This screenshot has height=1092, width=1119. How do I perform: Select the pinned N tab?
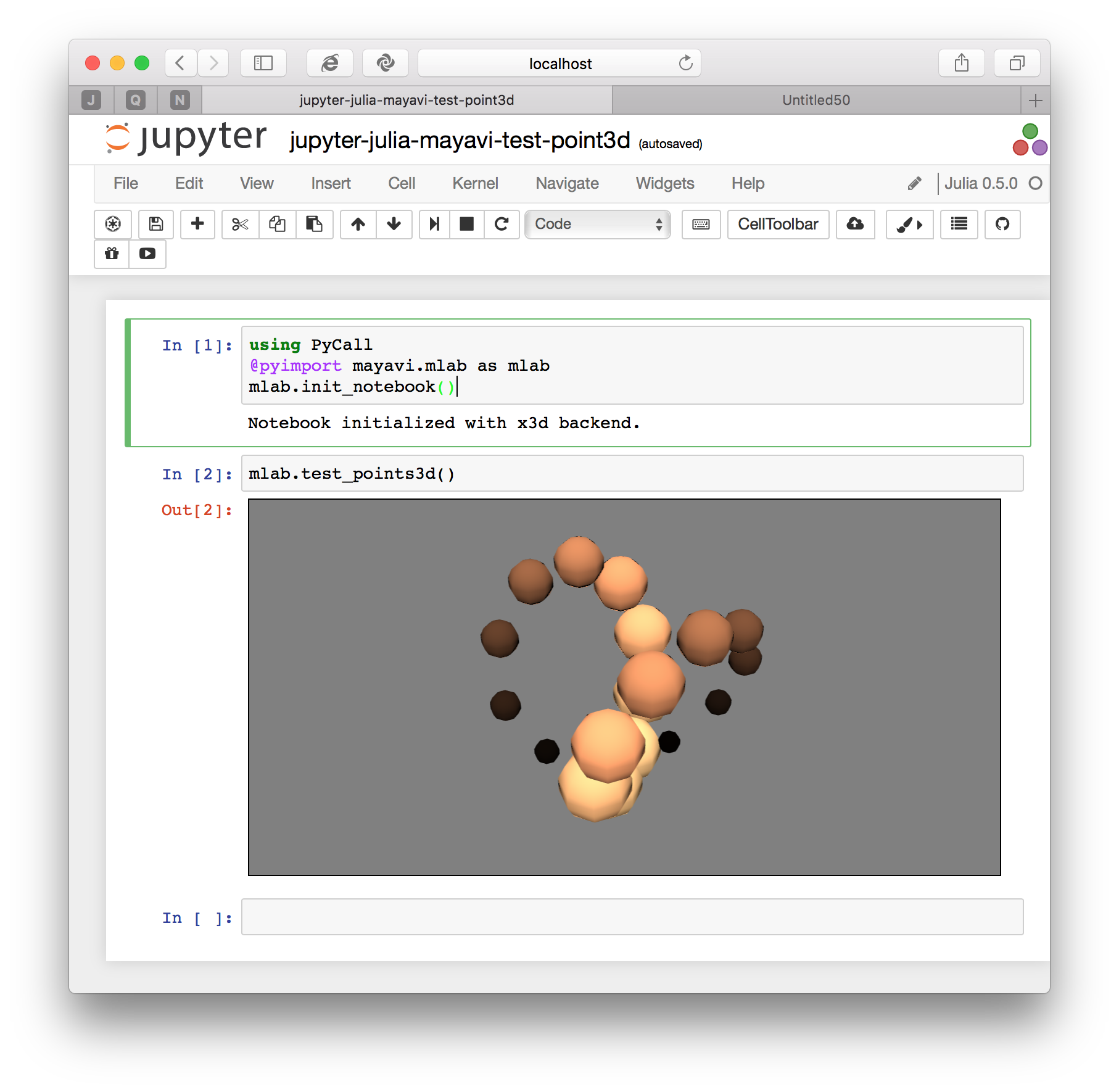pyautogui.click(x=180, y=100)
